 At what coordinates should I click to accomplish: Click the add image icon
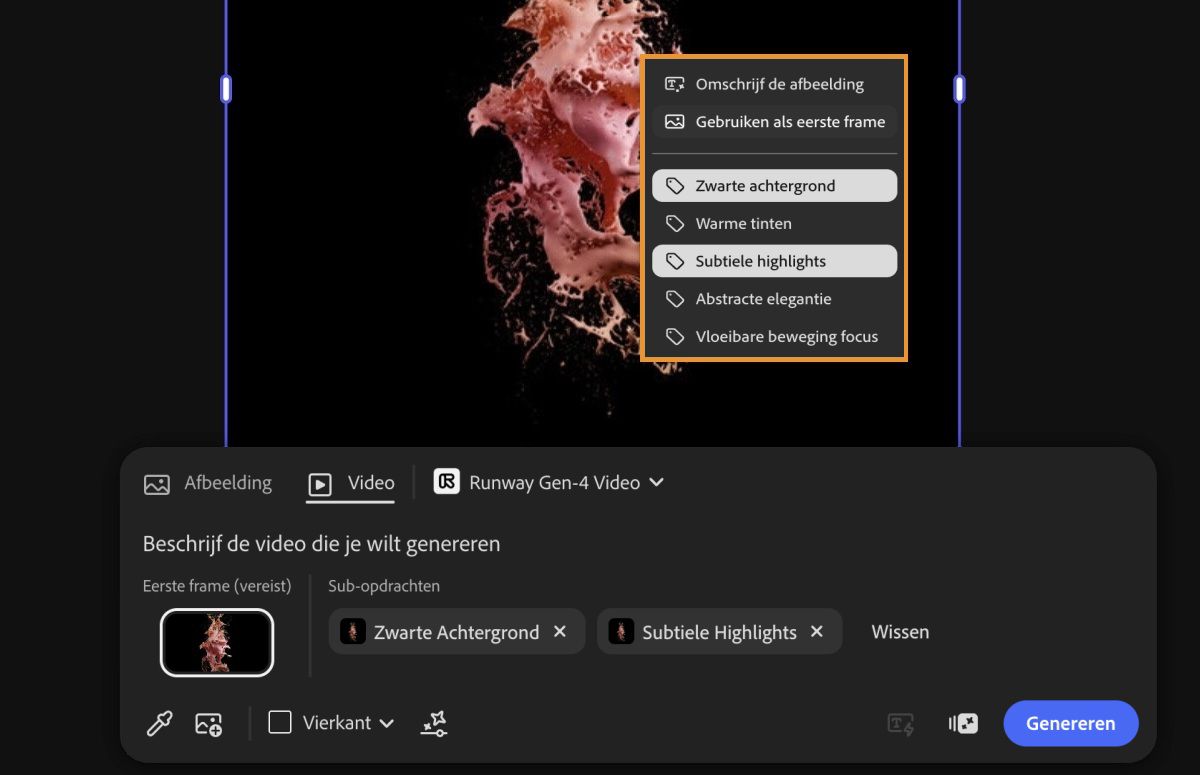209,723
